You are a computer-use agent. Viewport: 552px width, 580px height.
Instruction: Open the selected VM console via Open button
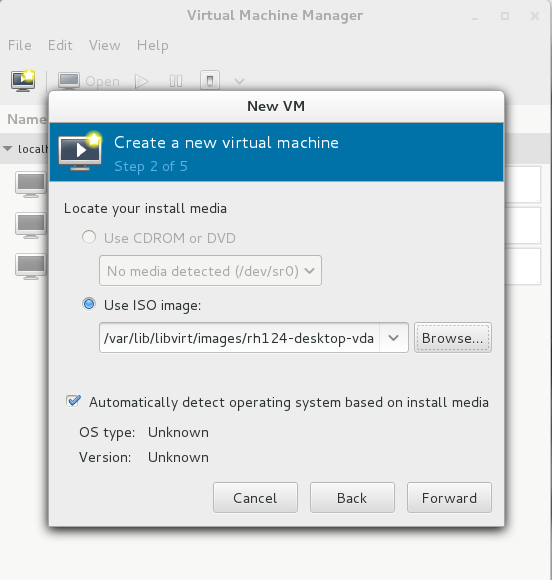[89, 81]
